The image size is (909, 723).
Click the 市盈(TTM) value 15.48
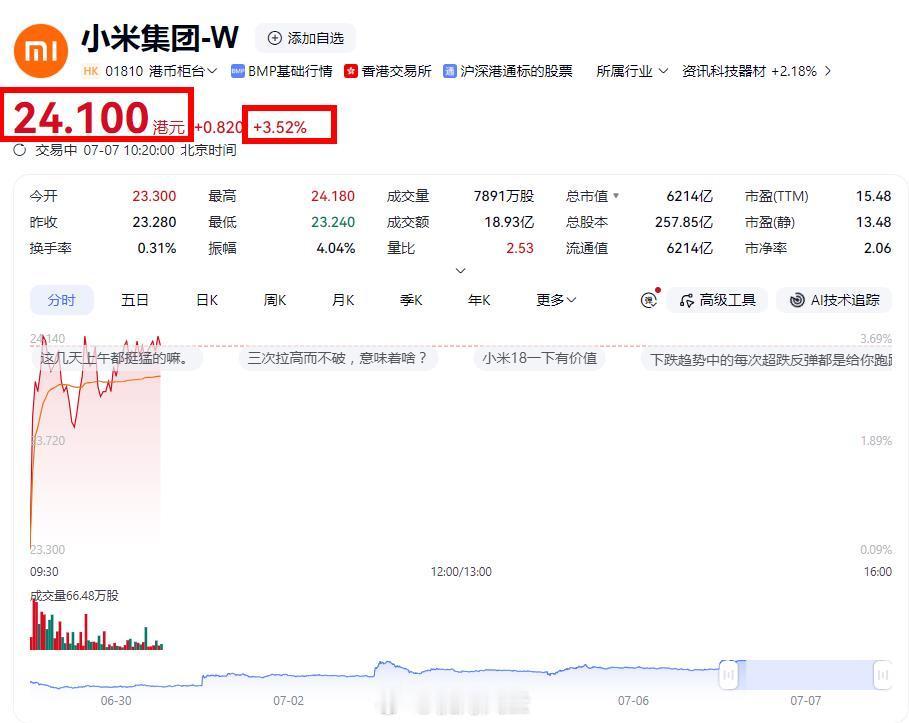pos(874,196)
